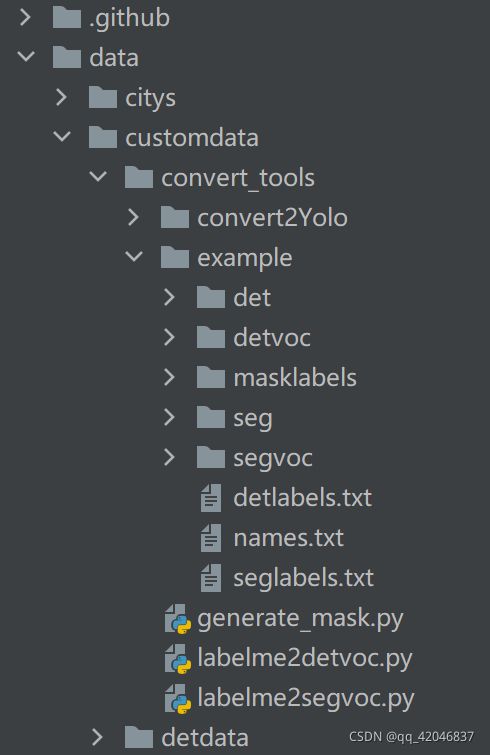The image size is (490, 755).
Task: Collapse the customdata folder chevron
Action: [62, 137]
